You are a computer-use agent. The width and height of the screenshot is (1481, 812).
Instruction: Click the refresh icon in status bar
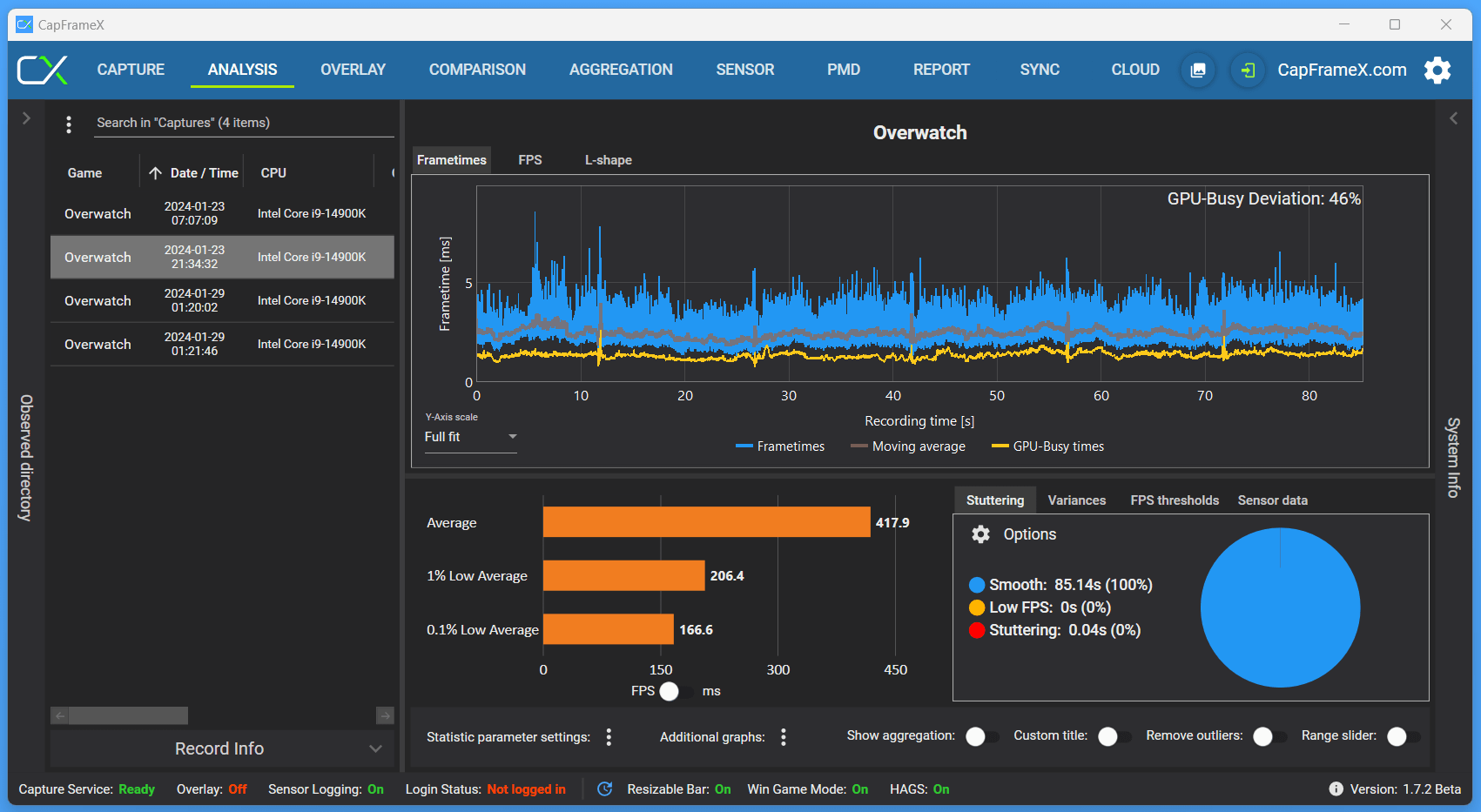604,789
